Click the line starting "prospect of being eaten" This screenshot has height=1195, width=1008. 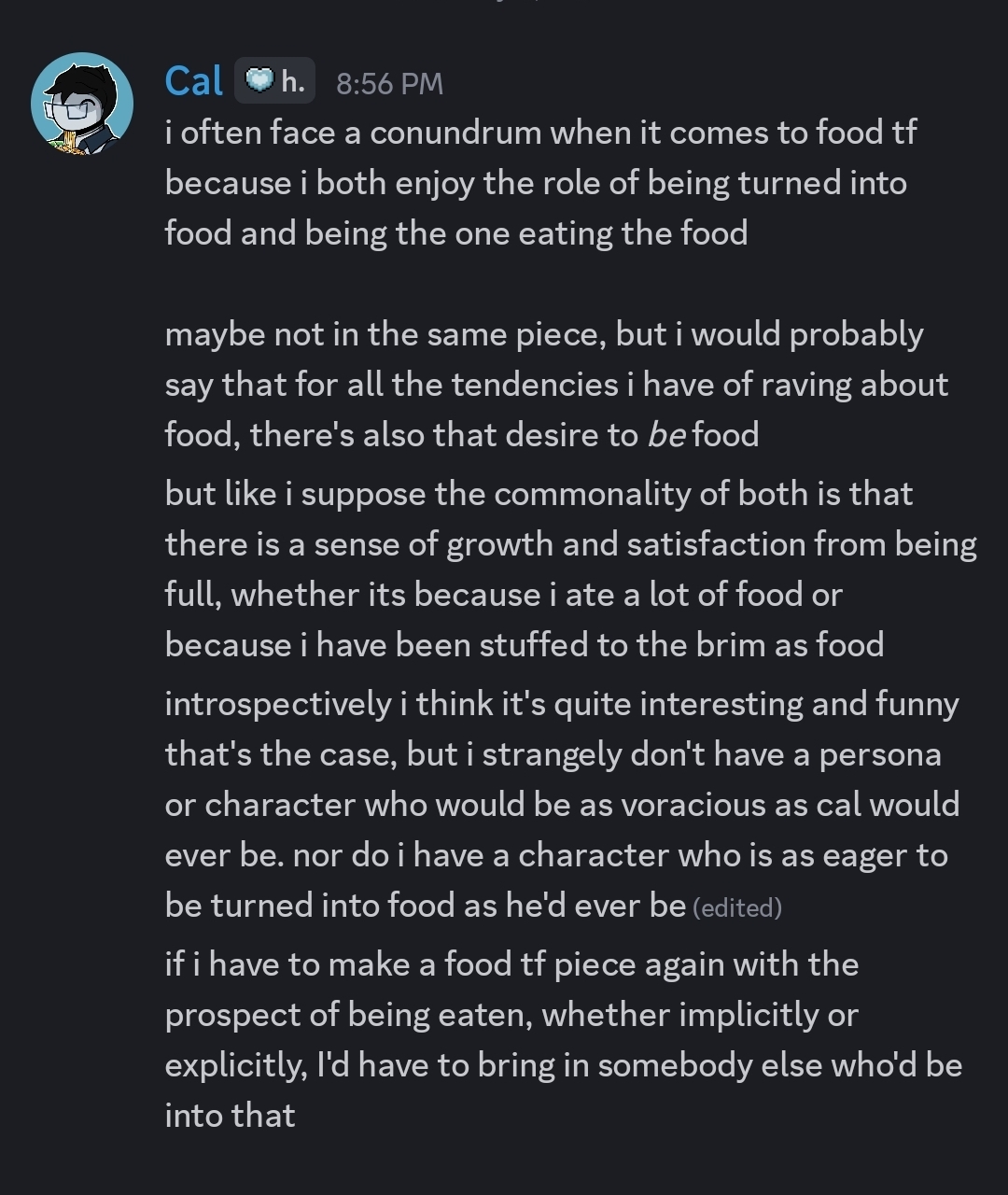[x=511, y=1015]
